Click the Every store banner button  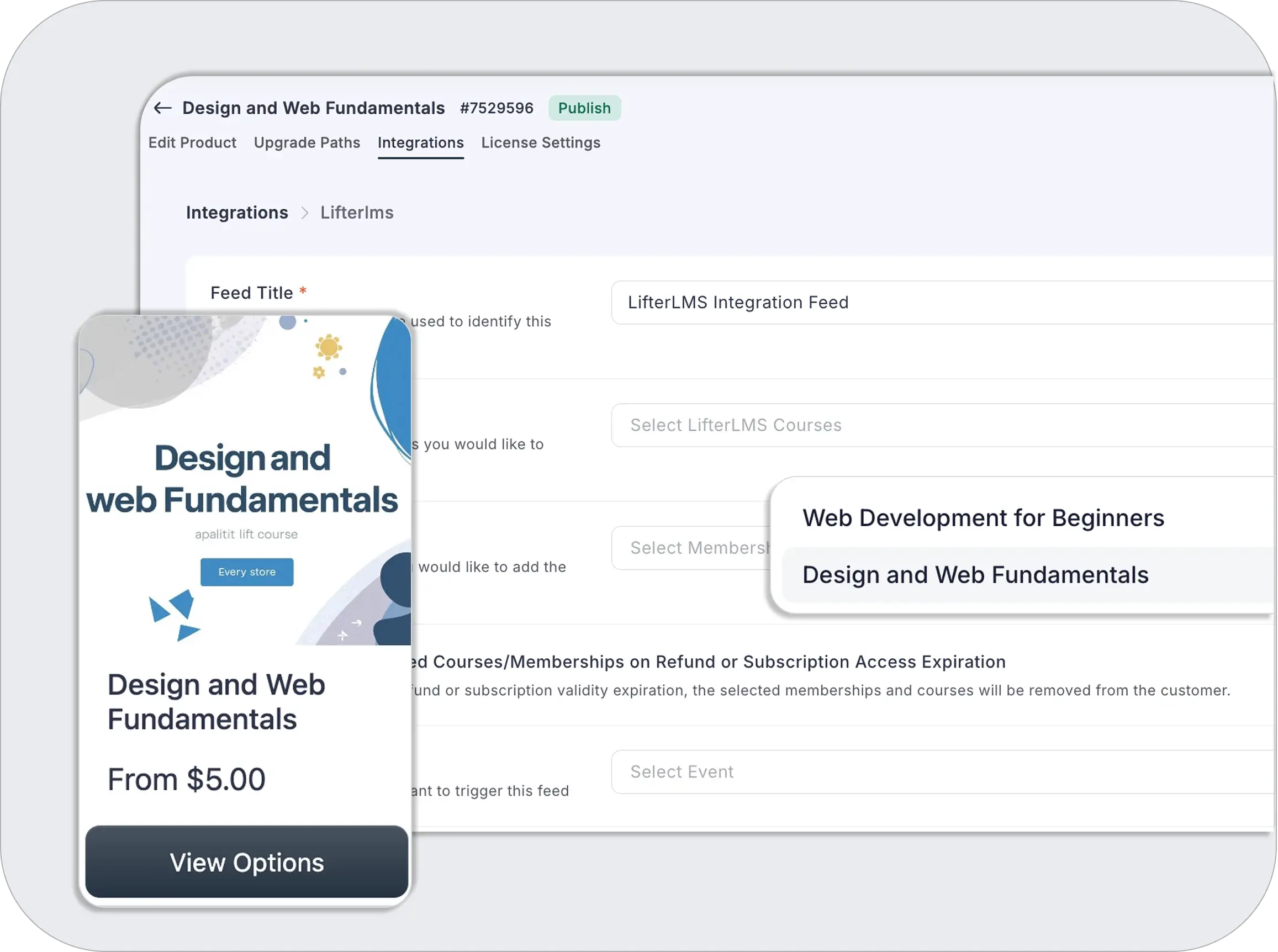tap(247, 572)
